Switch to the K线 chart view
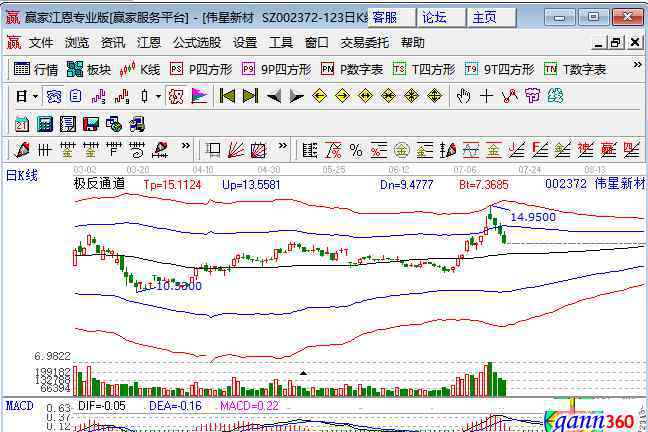The image size is (648, 432). 140,69
